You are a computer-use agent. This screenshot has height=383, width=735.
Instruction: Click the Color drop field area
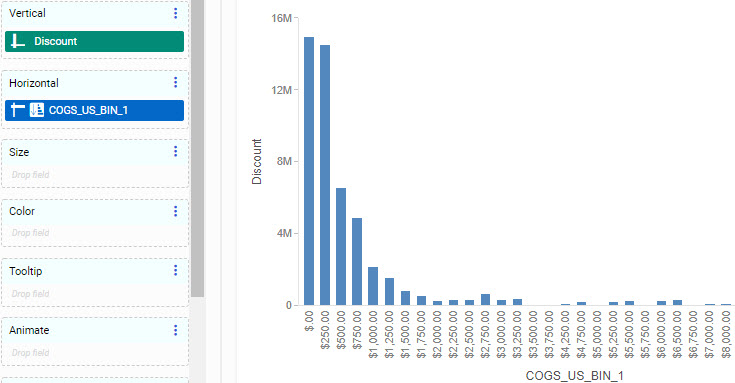tap(95, 233)
